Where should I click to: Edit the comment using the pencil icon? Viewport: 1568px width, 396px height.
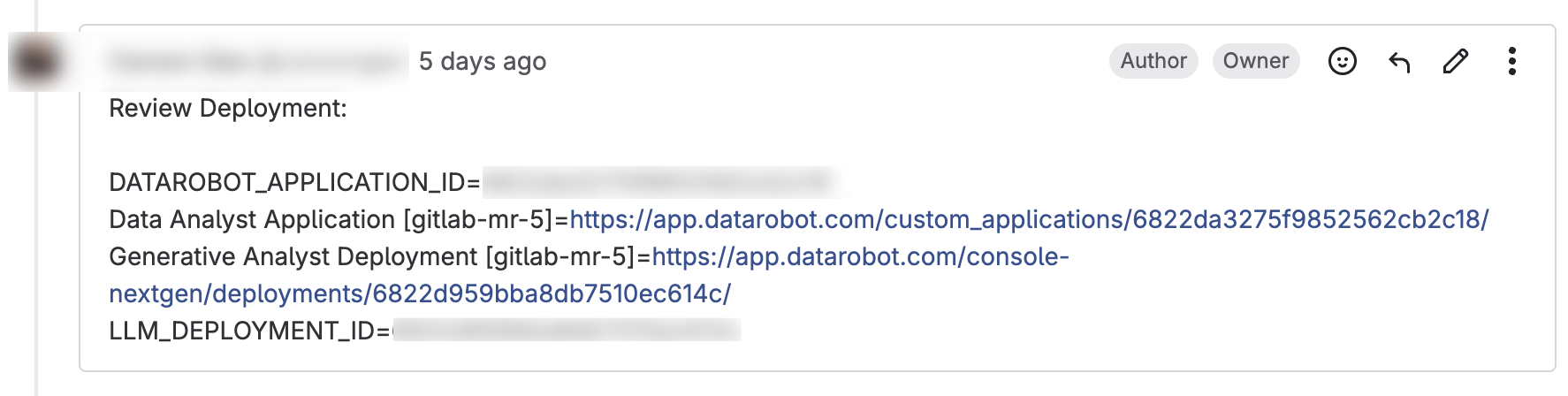pyautogui.click(x=1455, y=61)
